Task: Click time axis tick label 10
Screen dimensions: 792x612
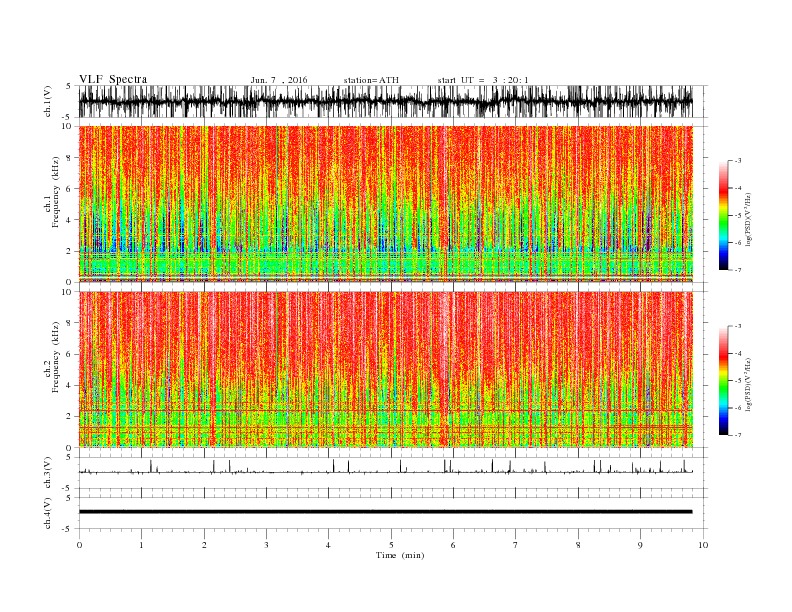Action: point(703,545)
